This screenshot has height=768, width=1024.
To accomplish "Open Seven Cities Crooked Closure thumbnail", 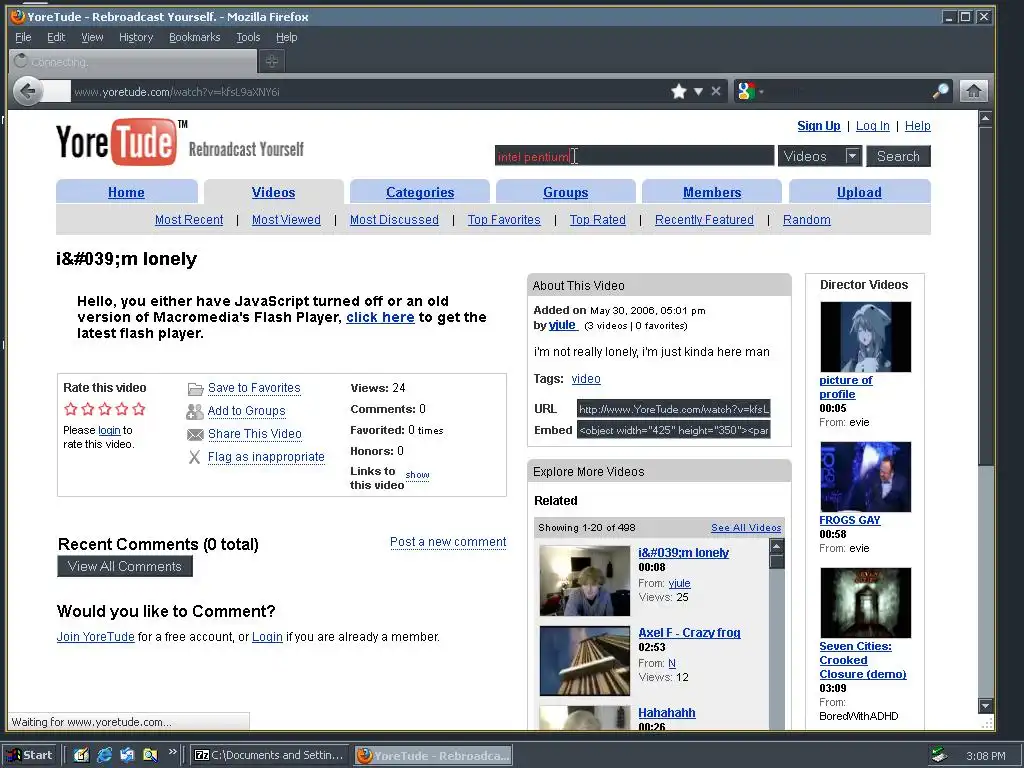I will (x=865, y=603).
